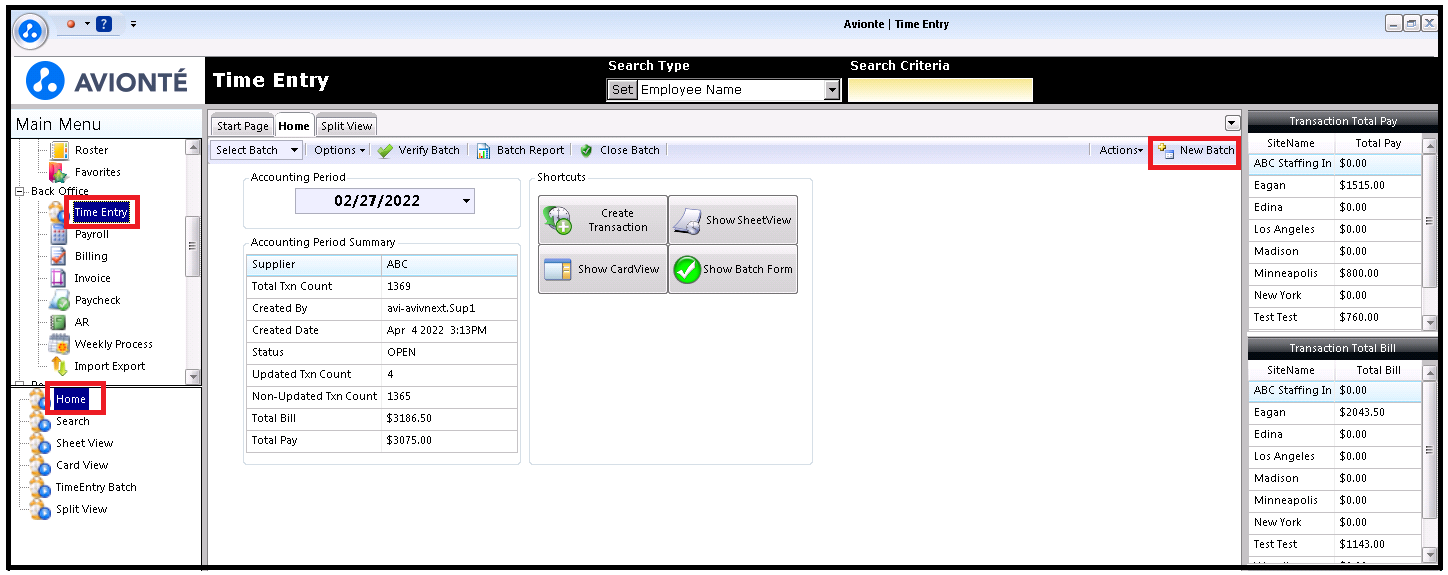Click the Favorites star icon
Image resolution: width=1448 pixels, height=575 pixels.
coord(58,173)
